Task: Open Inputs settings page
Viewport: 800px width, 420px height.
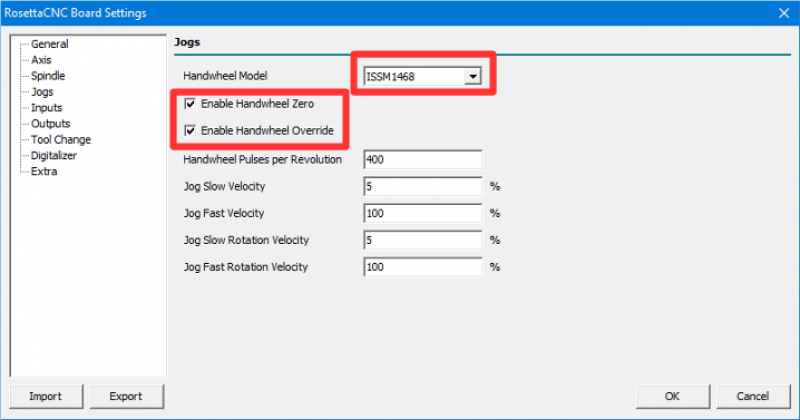Action: tap(46, 108)
